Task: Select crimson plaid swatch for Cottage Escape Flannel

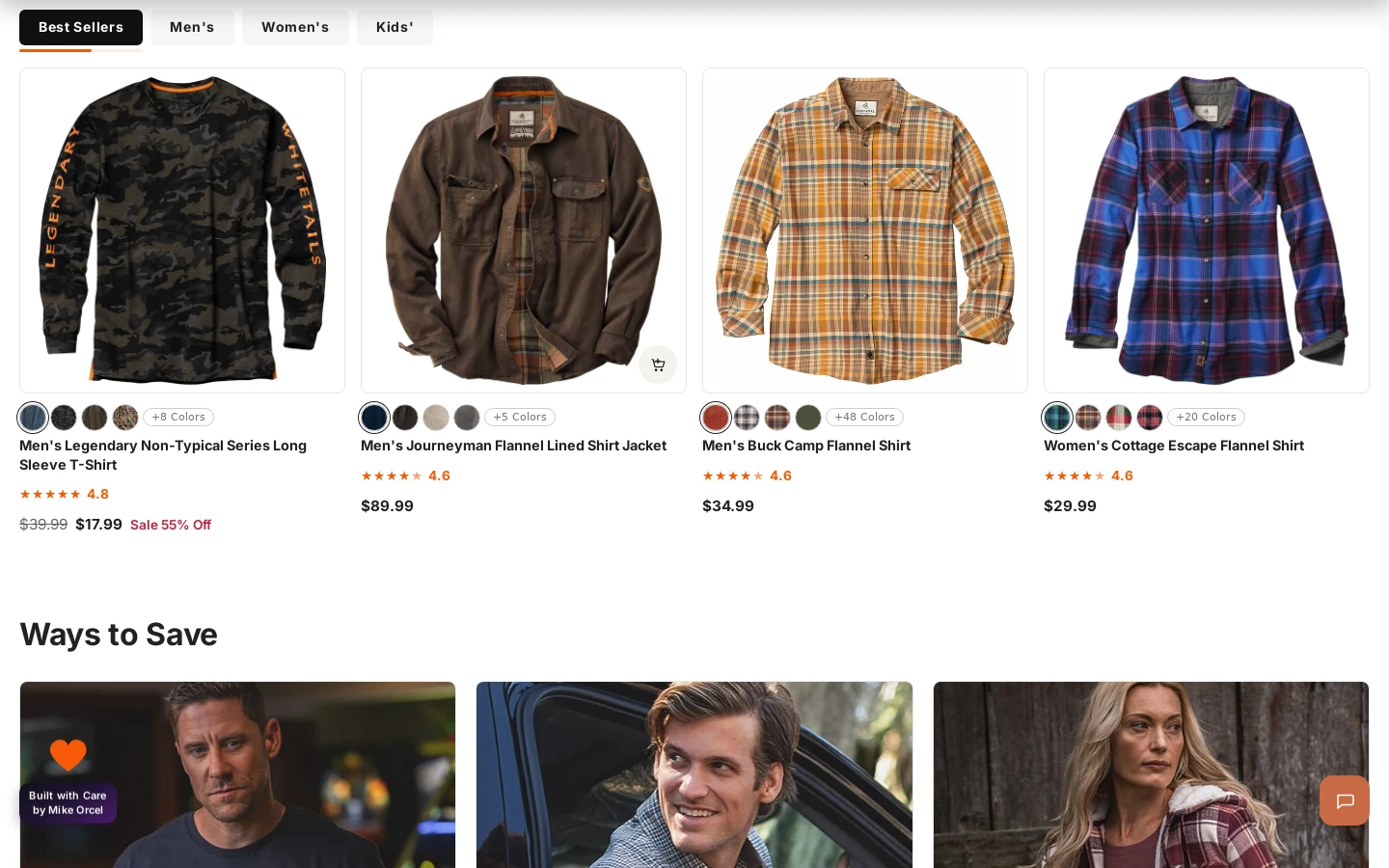Action: click(1150, 418)
